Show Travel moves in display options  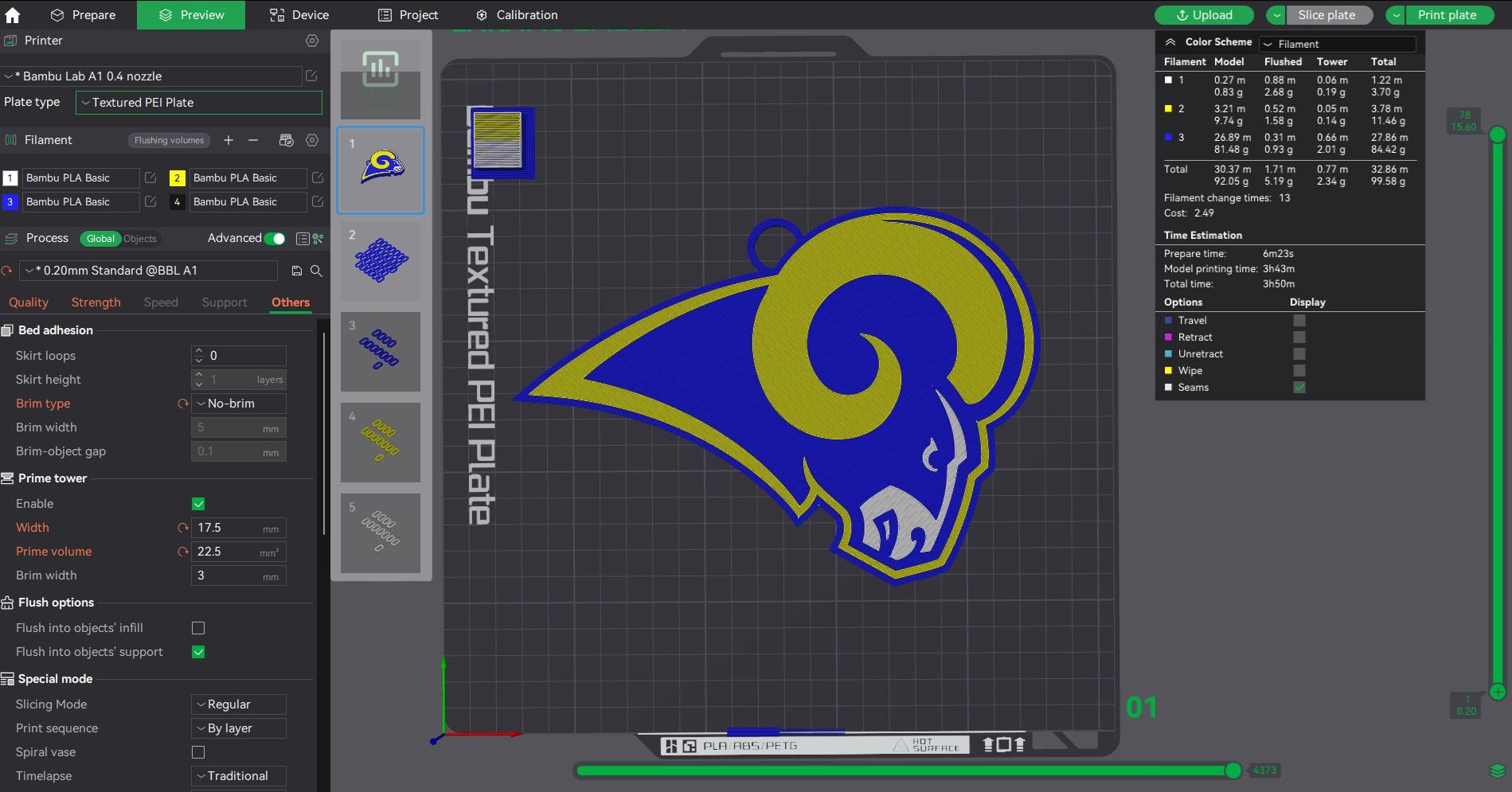point(1299,321)
